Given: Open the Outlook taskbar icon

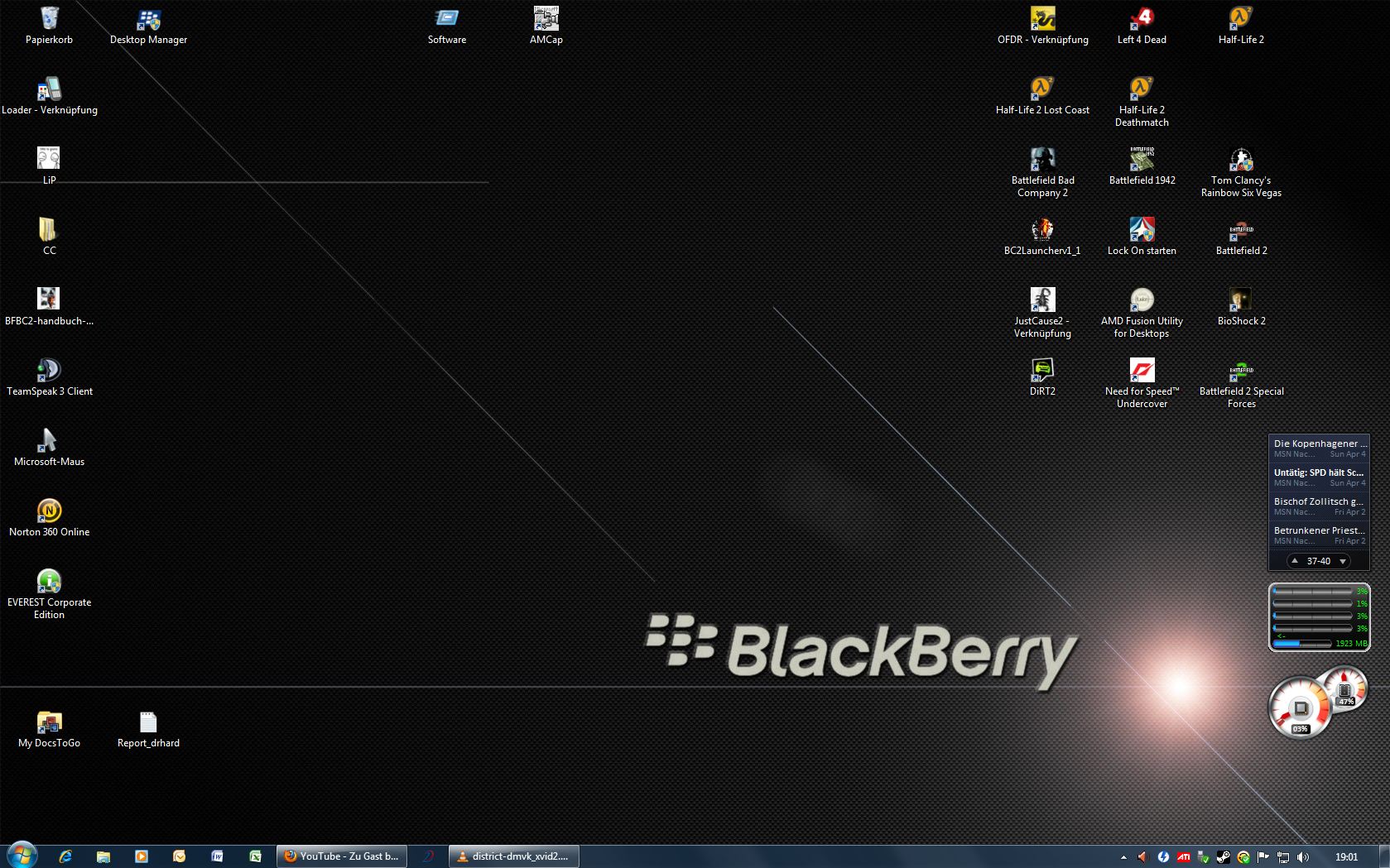Looking at the screenshot, I should (180, 856).
